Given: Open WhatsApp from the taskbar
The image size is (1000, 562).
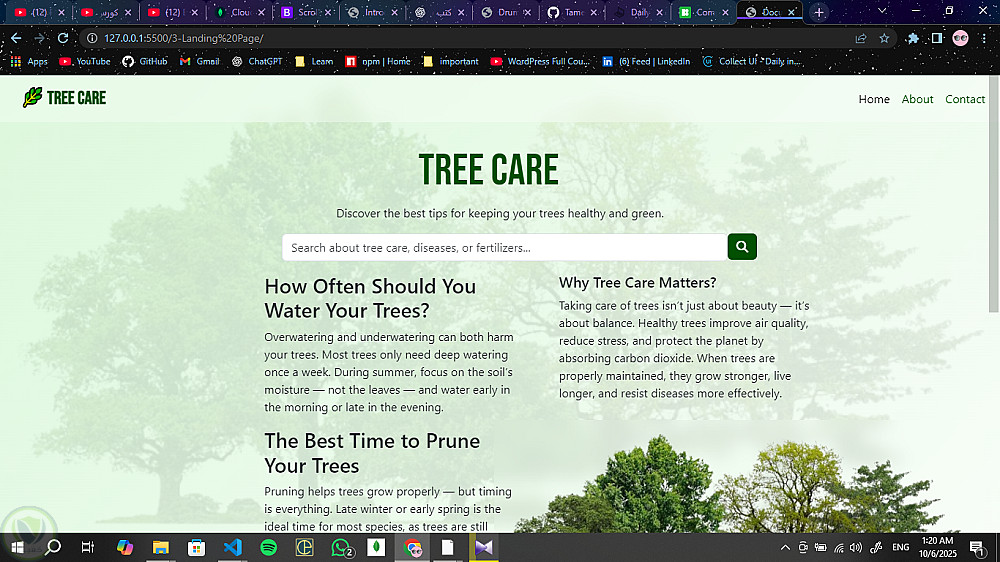Looking at the screenshot, I should click(341, 547).
